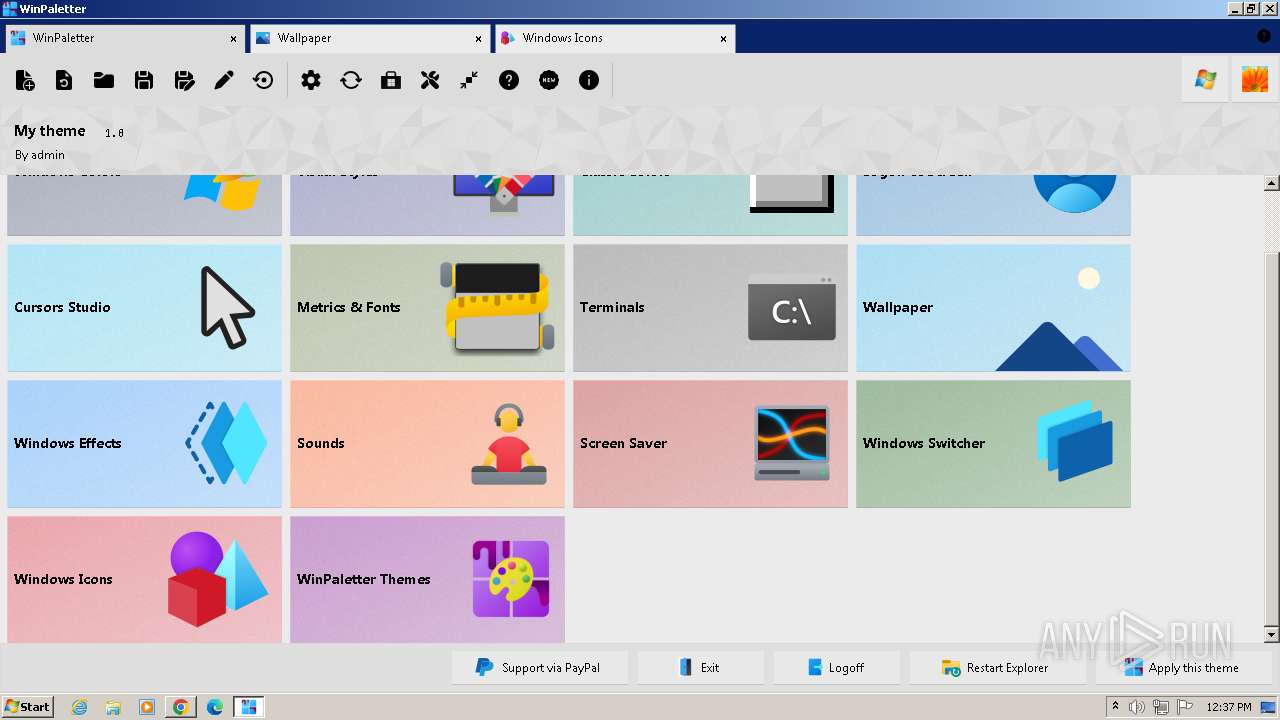Close the Windows Icons tab

[x=723, y=39]
